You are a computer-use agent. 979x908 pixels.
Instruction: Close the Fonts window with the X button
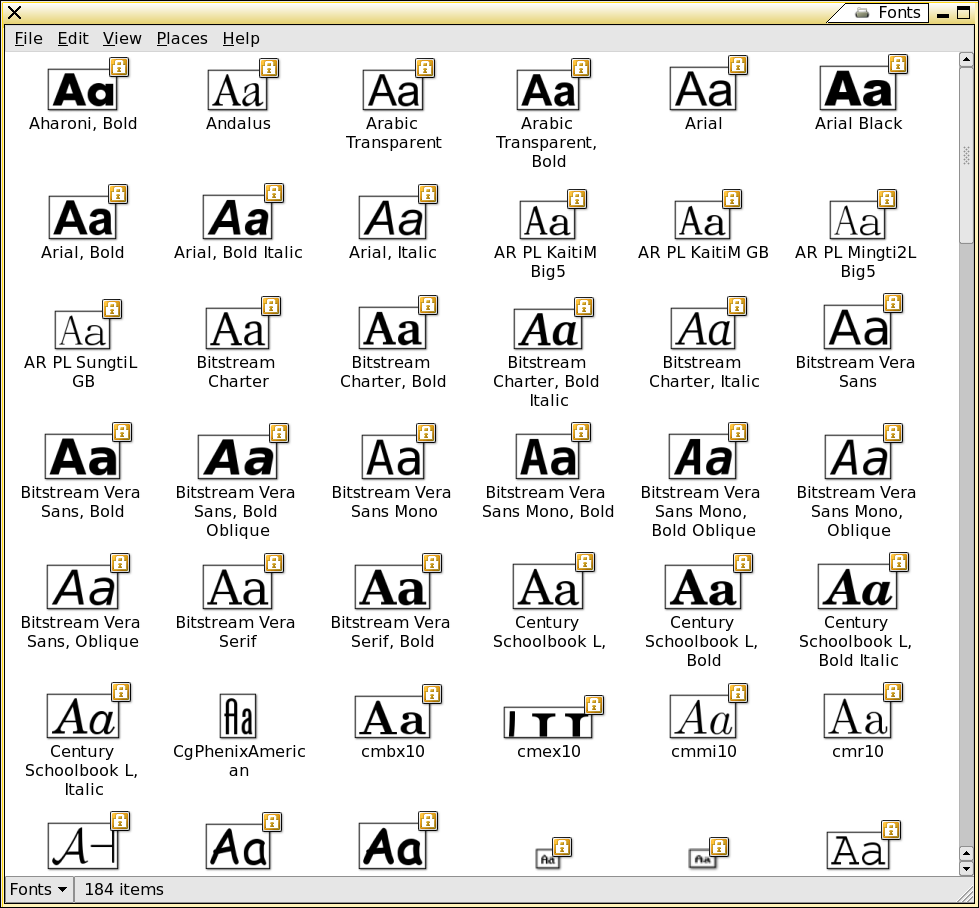tap(14, 12)
